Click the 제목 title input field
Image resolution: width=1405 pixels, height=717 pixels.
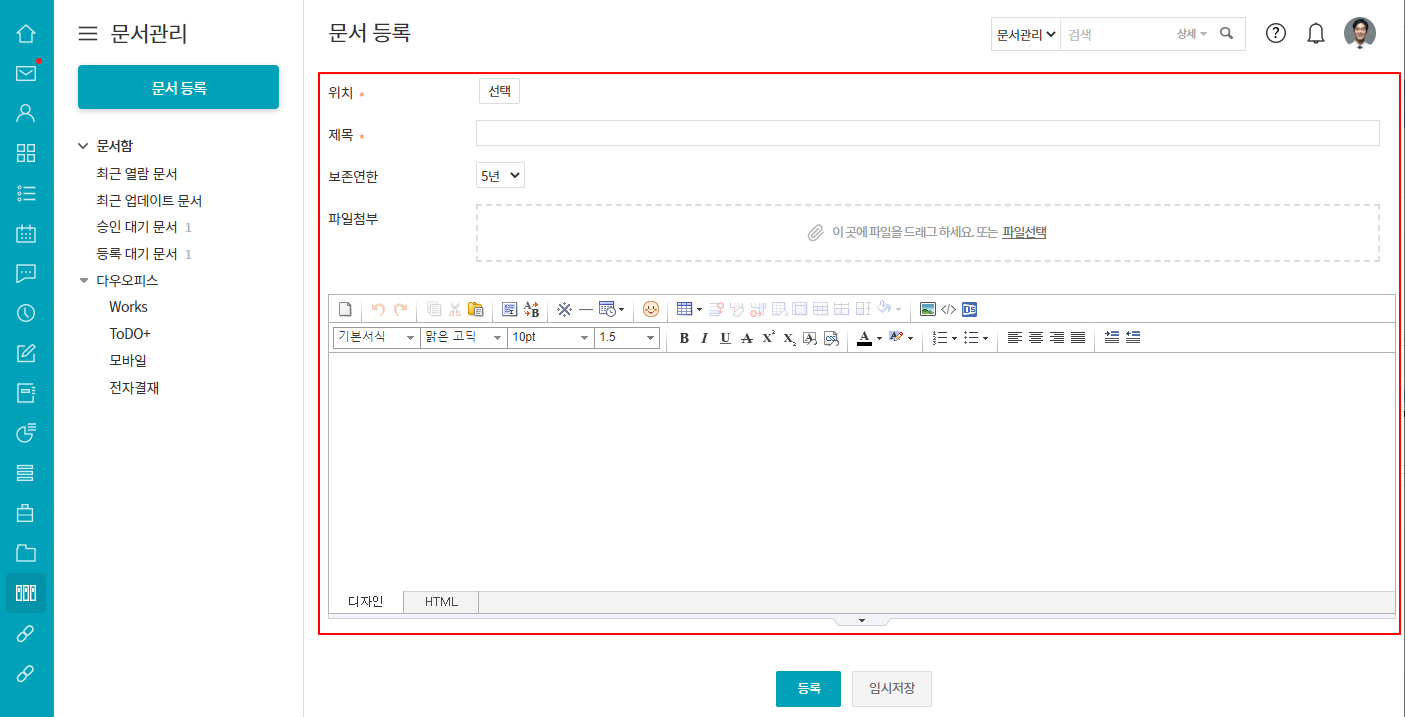click(927, 134)
